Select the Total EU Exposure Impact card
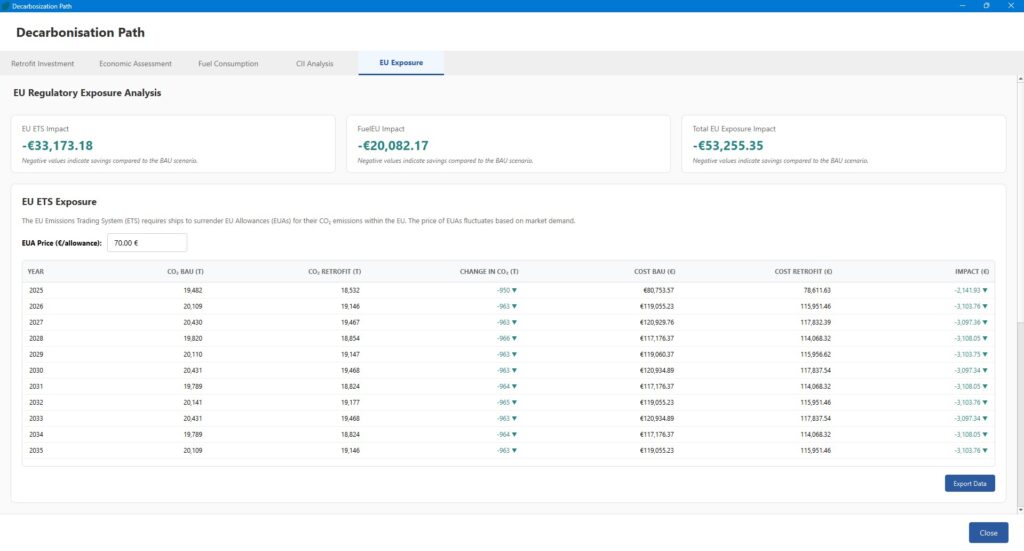Image resolution: width=1024 pixels, height=551 pixels. 843,144
